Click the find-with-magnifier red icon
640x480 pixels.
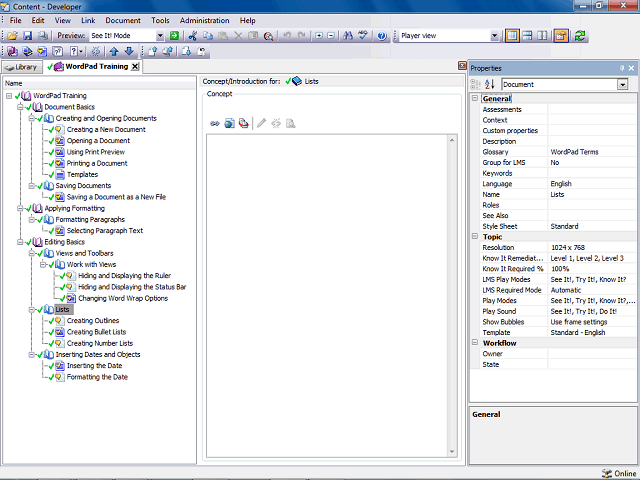click(268, 36)
